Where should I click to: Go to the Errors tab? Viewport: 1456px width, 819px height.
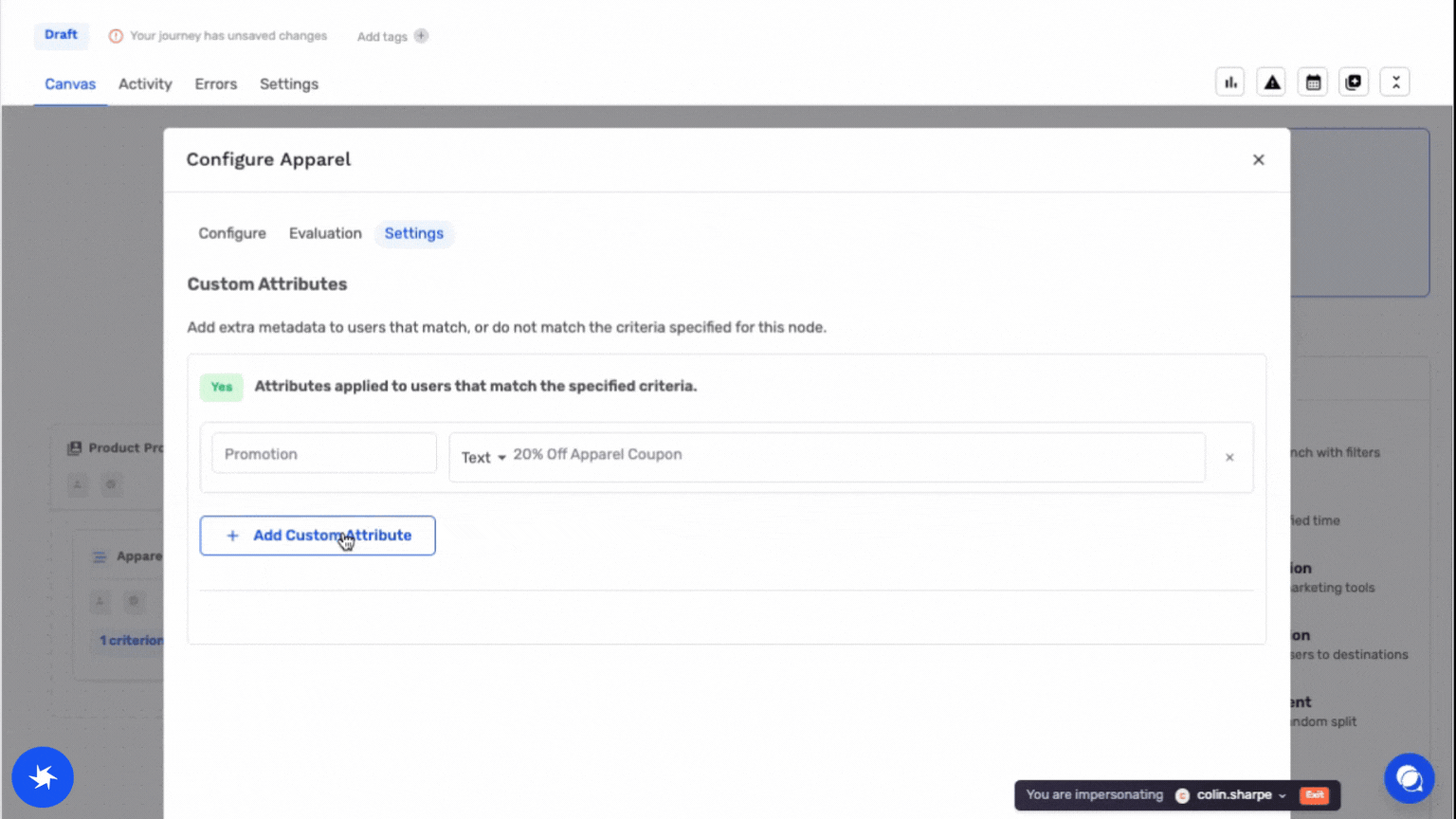tap(215, 84)
